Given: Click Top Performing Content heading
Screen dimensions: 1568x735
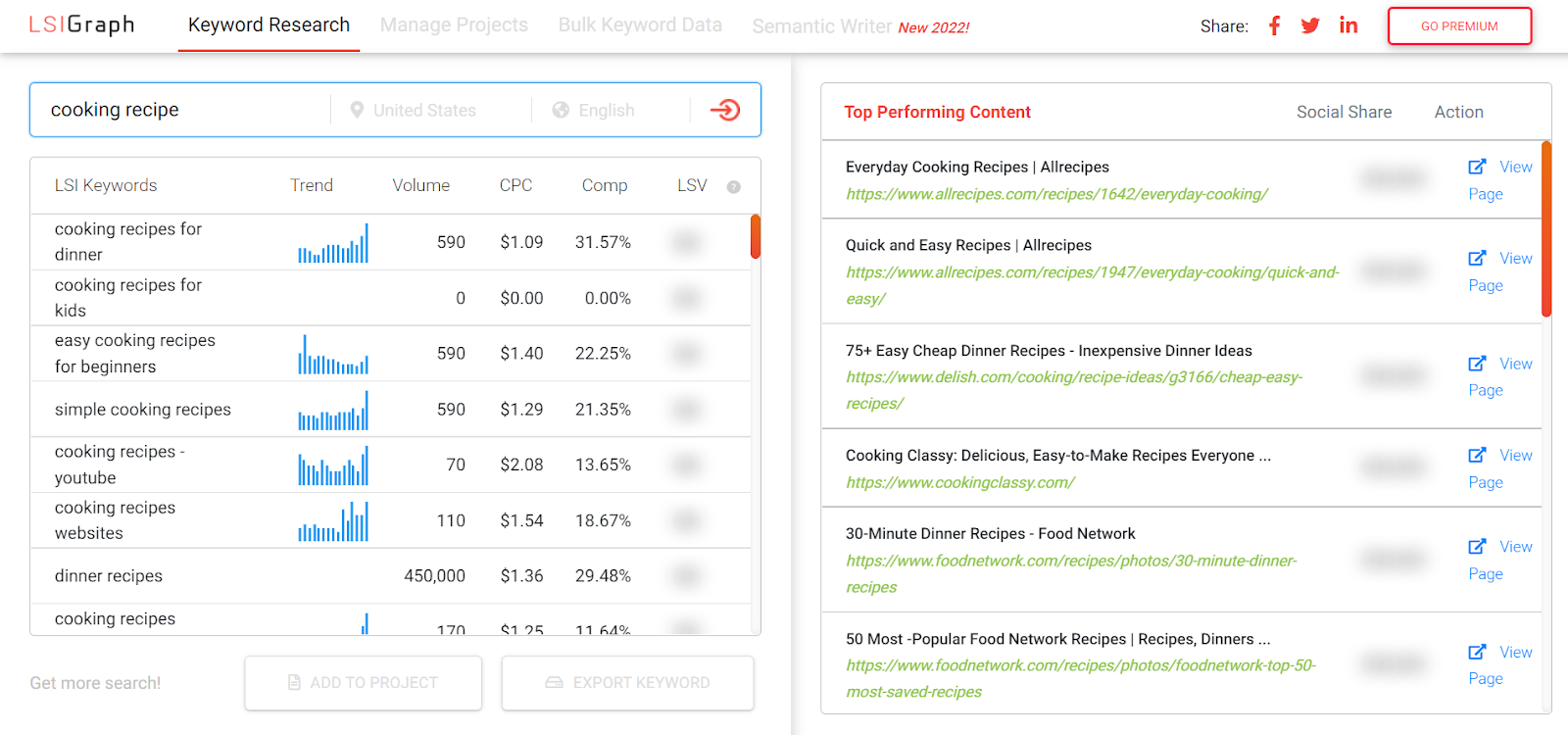Looking at the screenshot, I should pyautogui.click(x=937, y=112).
